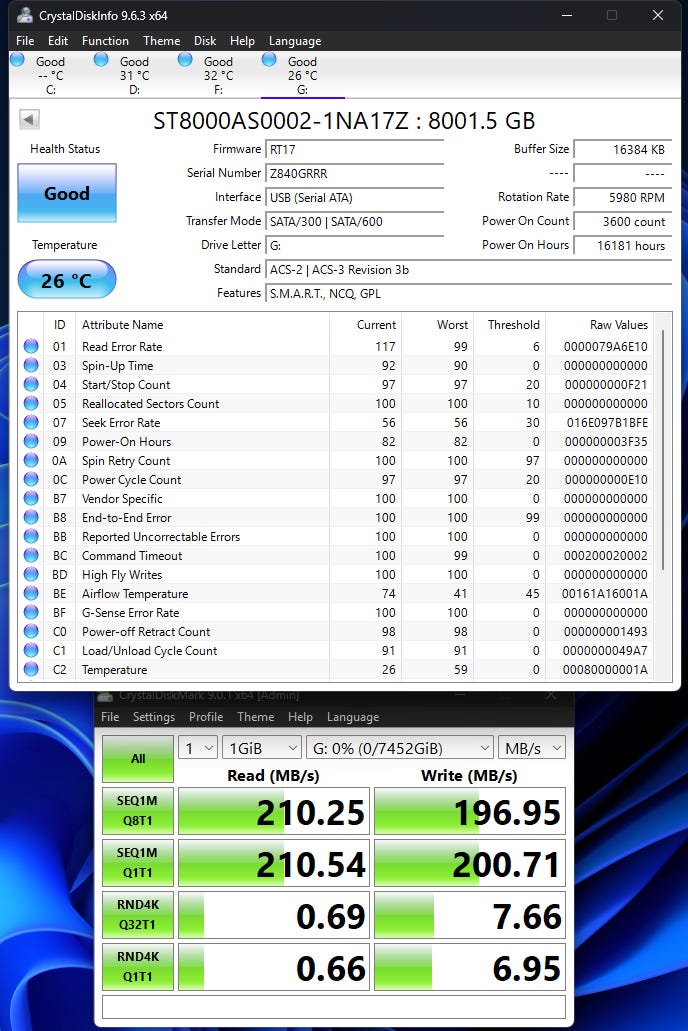Click the Transfer Mode SATA/300 field
Screen dimensions: 688x1031
tap(355, 222)
